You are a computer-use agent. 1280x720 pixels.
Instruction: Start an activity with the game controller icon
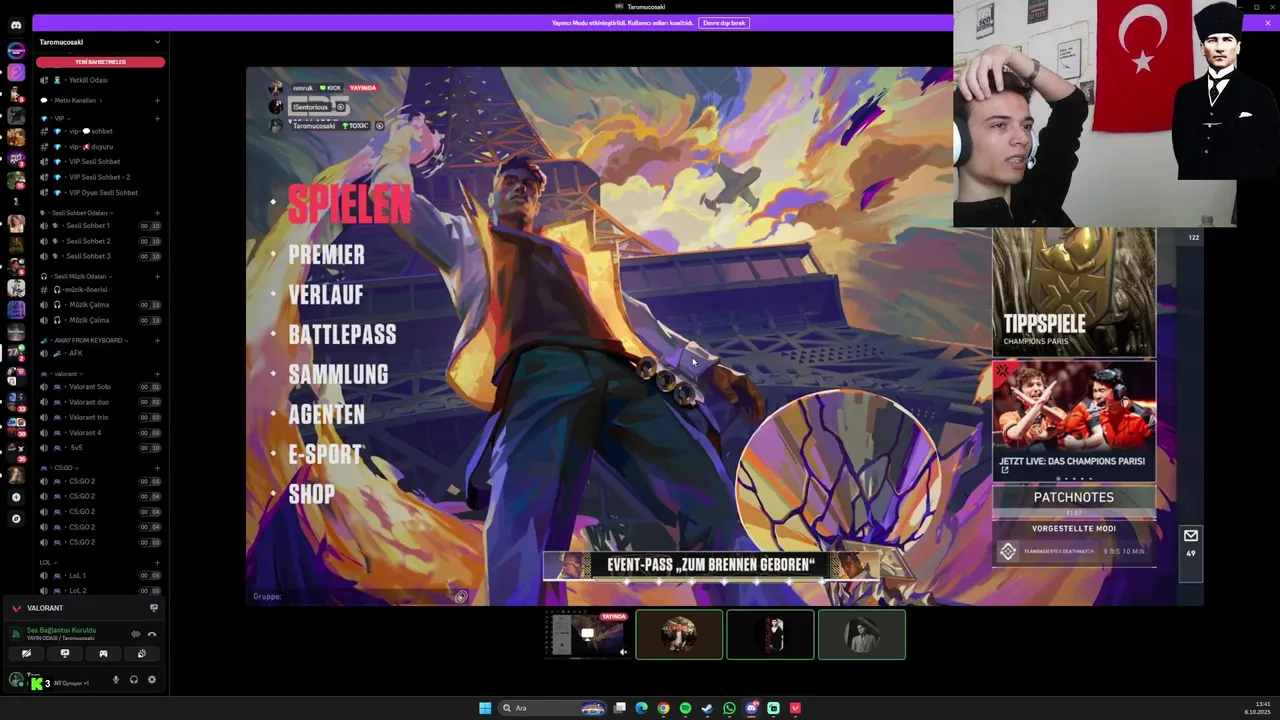coord(103,653)
